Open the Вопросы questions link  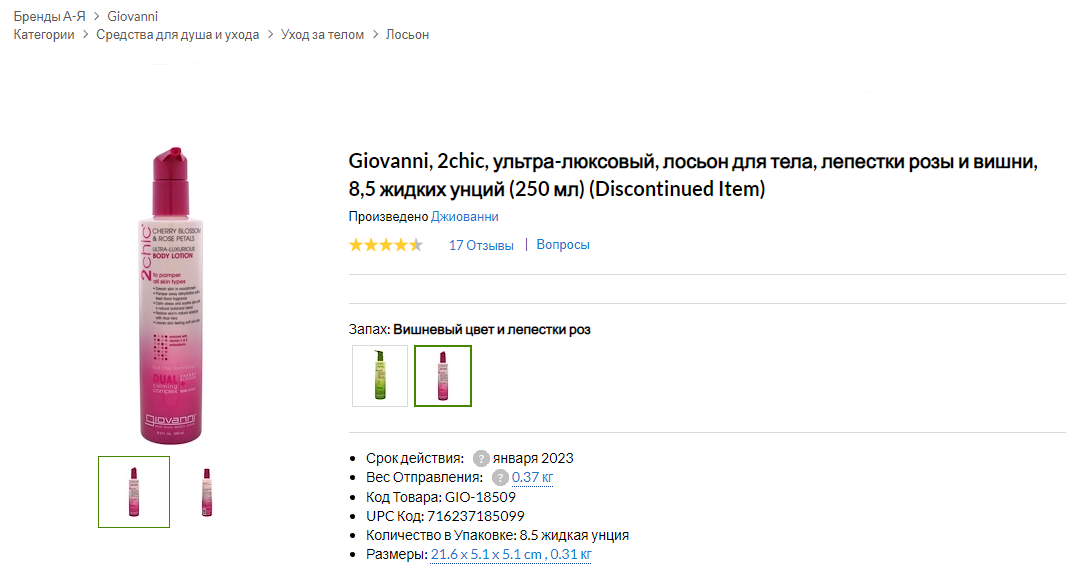(563, 245)
